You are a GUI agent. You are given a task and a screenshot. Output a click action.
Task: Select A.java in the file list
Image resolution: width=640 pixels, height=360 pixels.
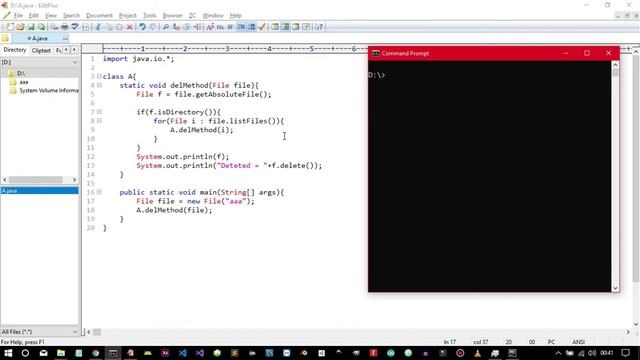(39, 191)
